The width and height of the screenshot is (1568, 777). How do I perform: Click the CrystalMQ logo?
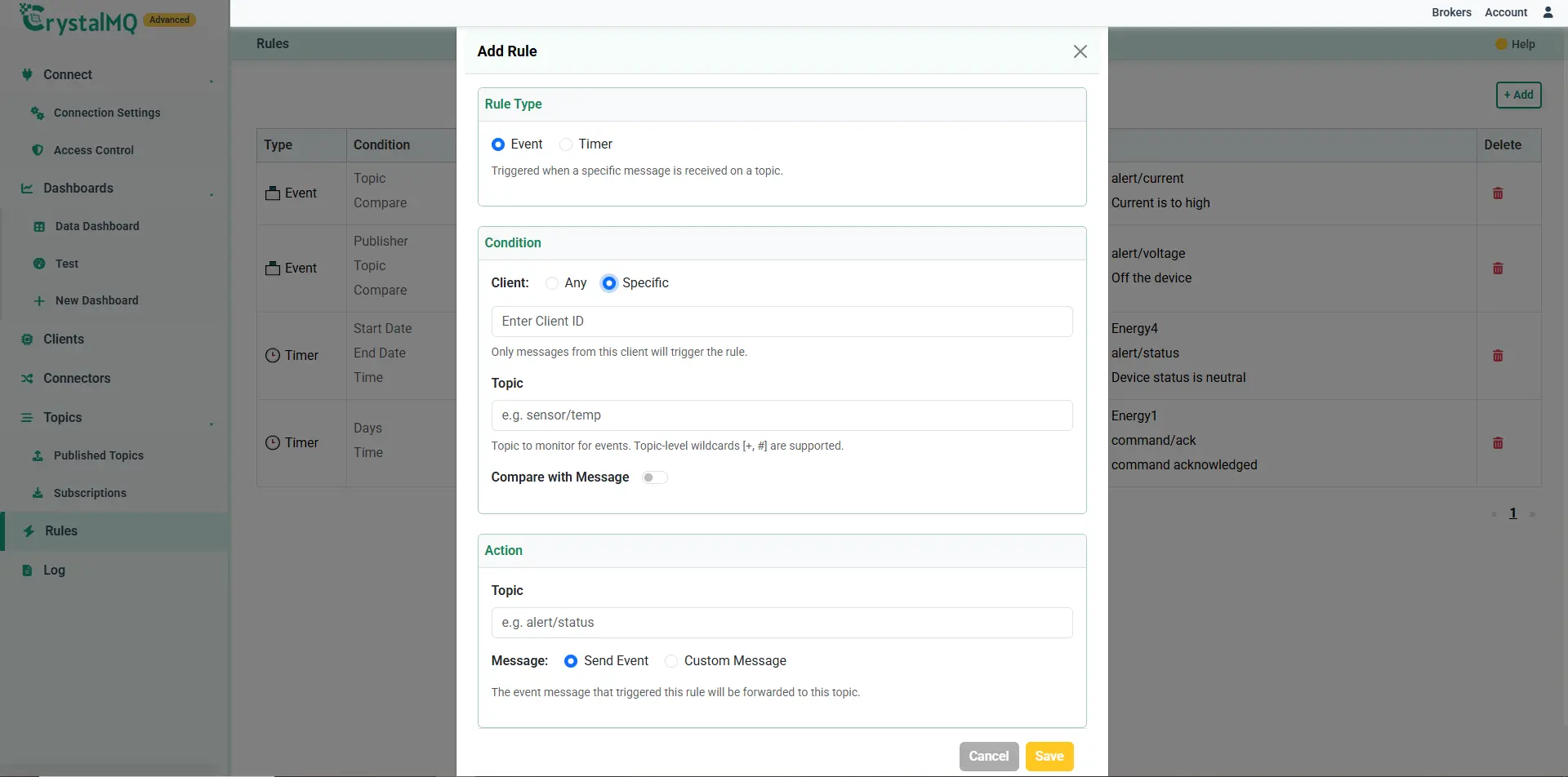pyautogui.click(x=78, y=19)
